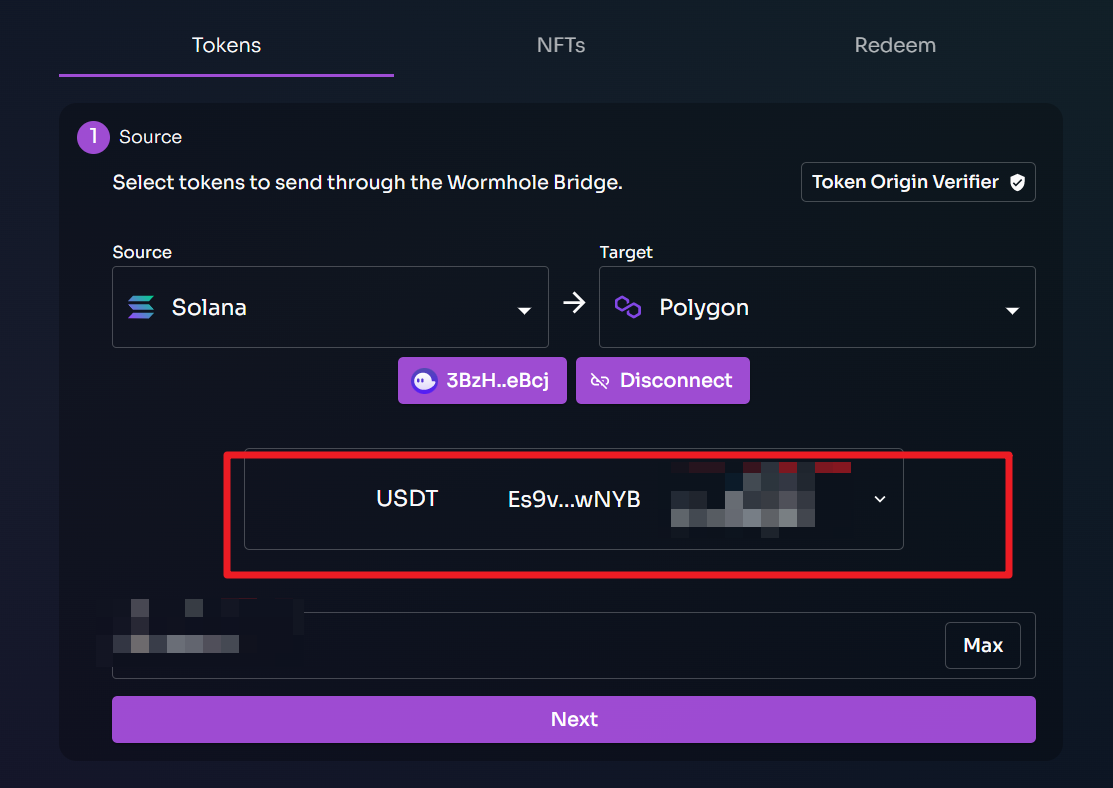
Task: Proceed with the Next button
Action: (x=574, y=719)
